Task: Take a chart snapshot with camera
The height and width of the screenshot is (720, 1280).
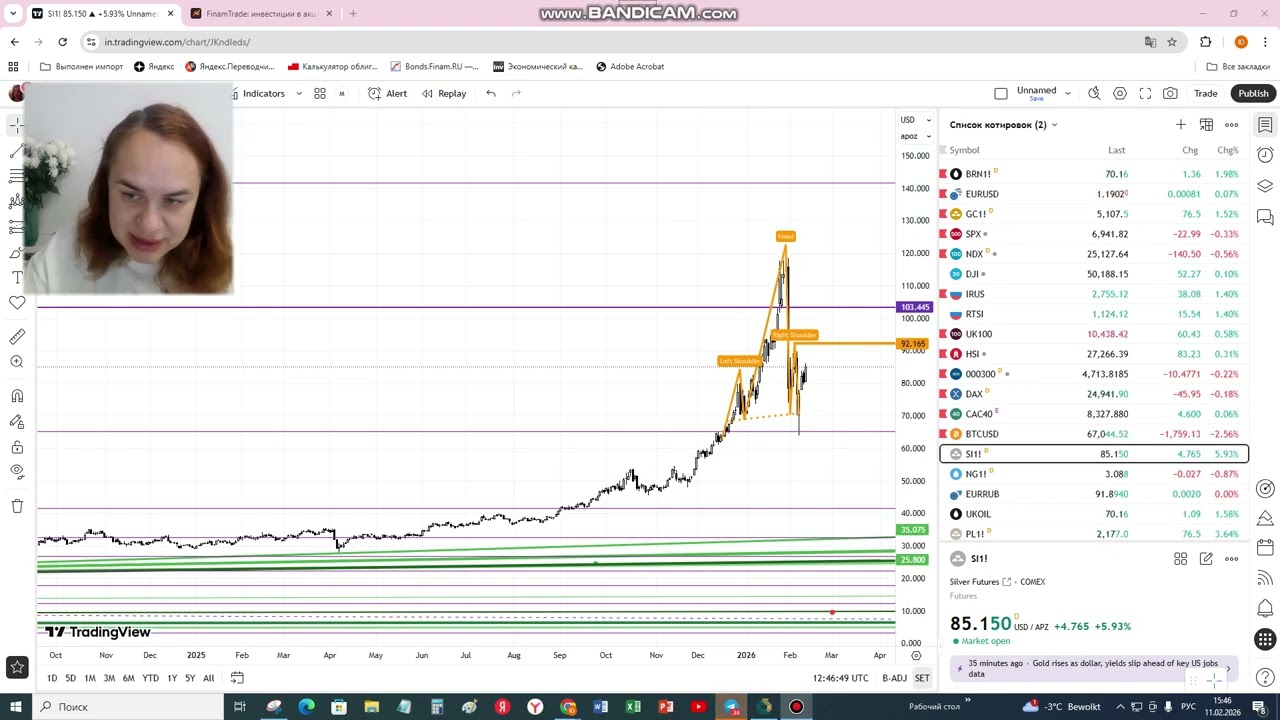Action: (x=1170, y=93)
